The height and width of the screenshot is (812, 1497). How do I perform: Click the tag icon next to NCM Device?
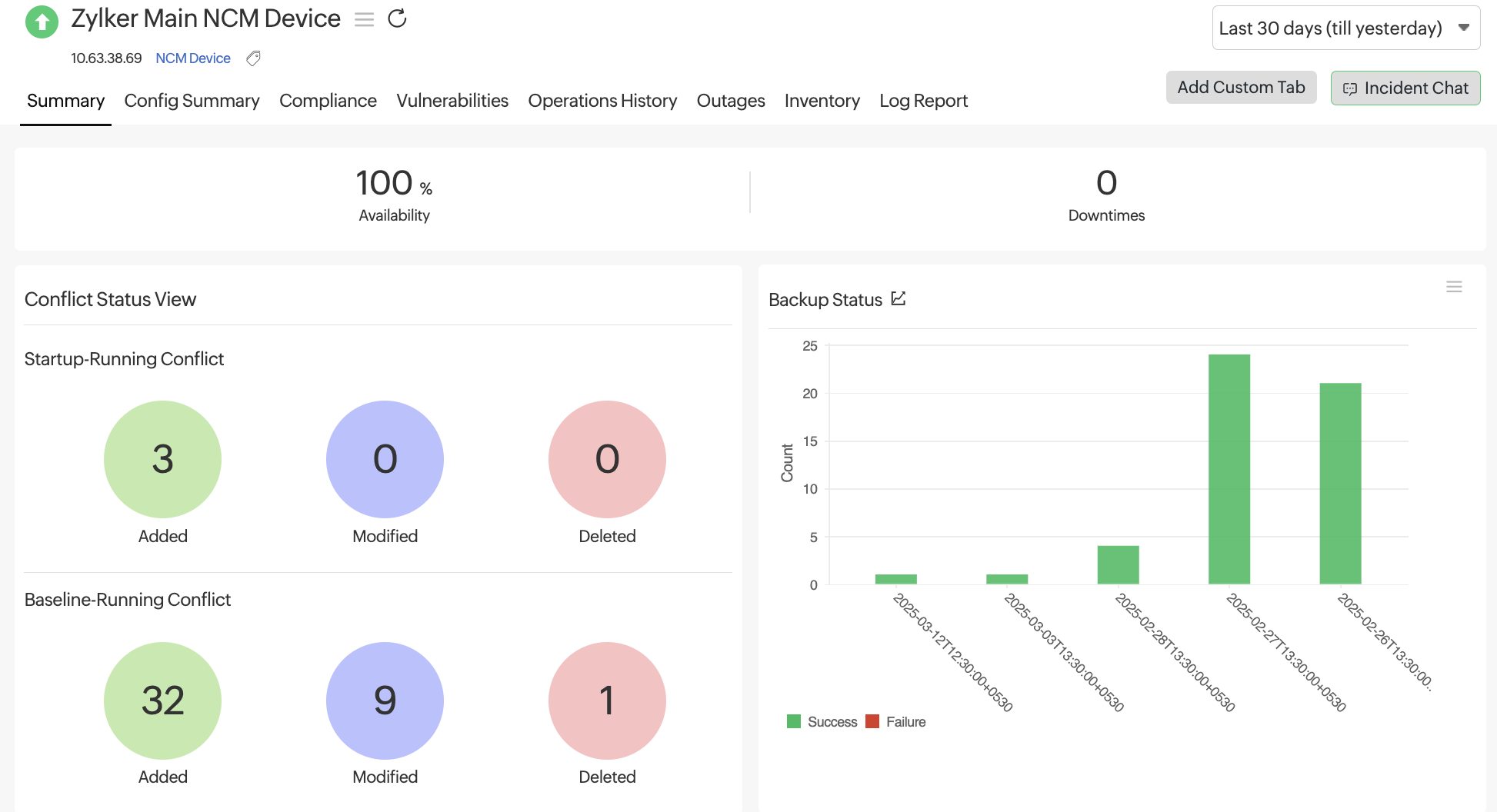coord(253,58)
